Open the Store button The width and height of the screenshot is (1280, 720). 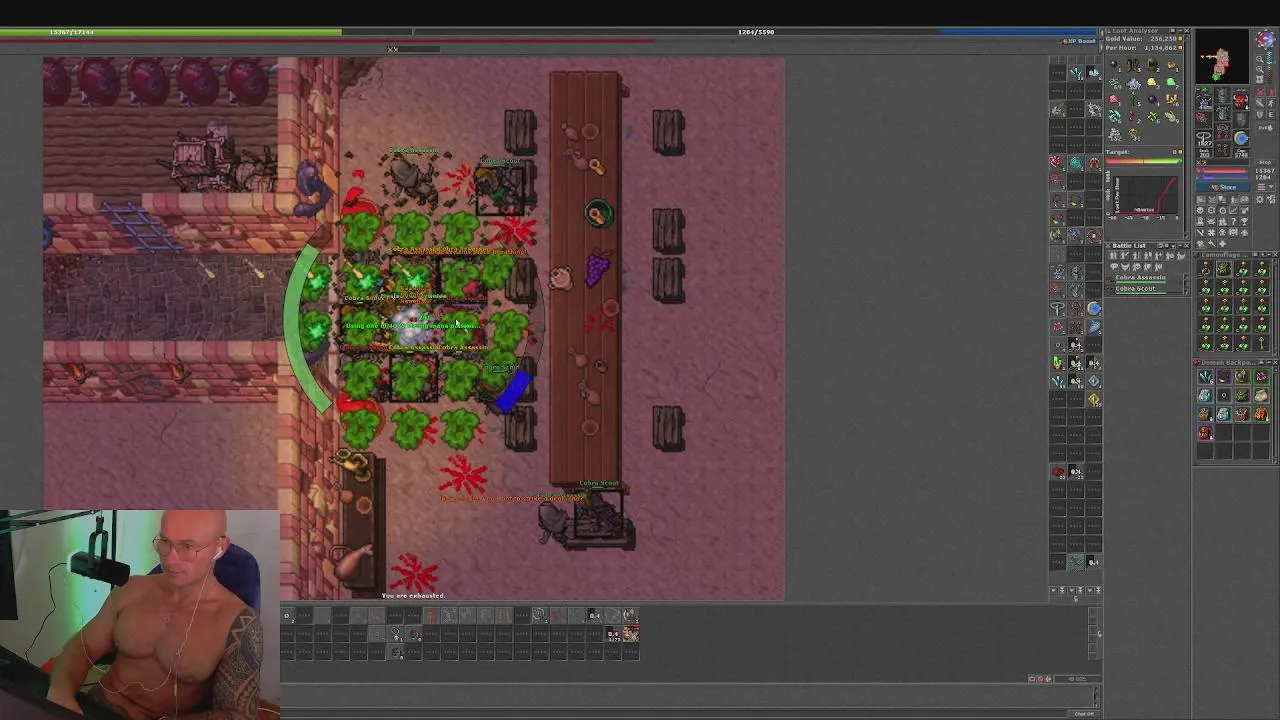(x=1222, y=187)
